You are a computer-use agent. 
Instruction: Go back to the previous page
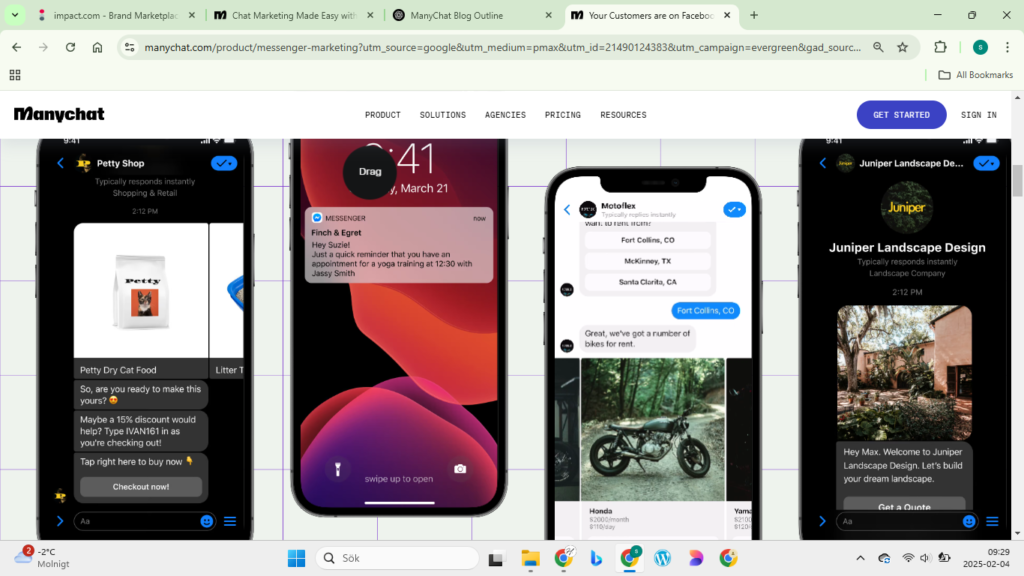click(x=16, y=47)
